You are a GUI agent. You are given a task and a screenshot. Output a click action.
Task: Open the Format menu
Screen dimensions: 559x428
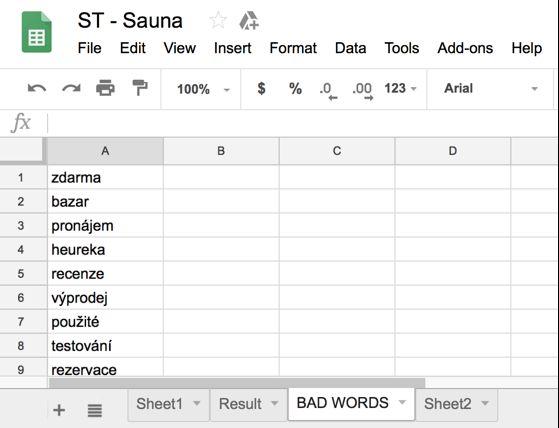[x=293, y=48]
